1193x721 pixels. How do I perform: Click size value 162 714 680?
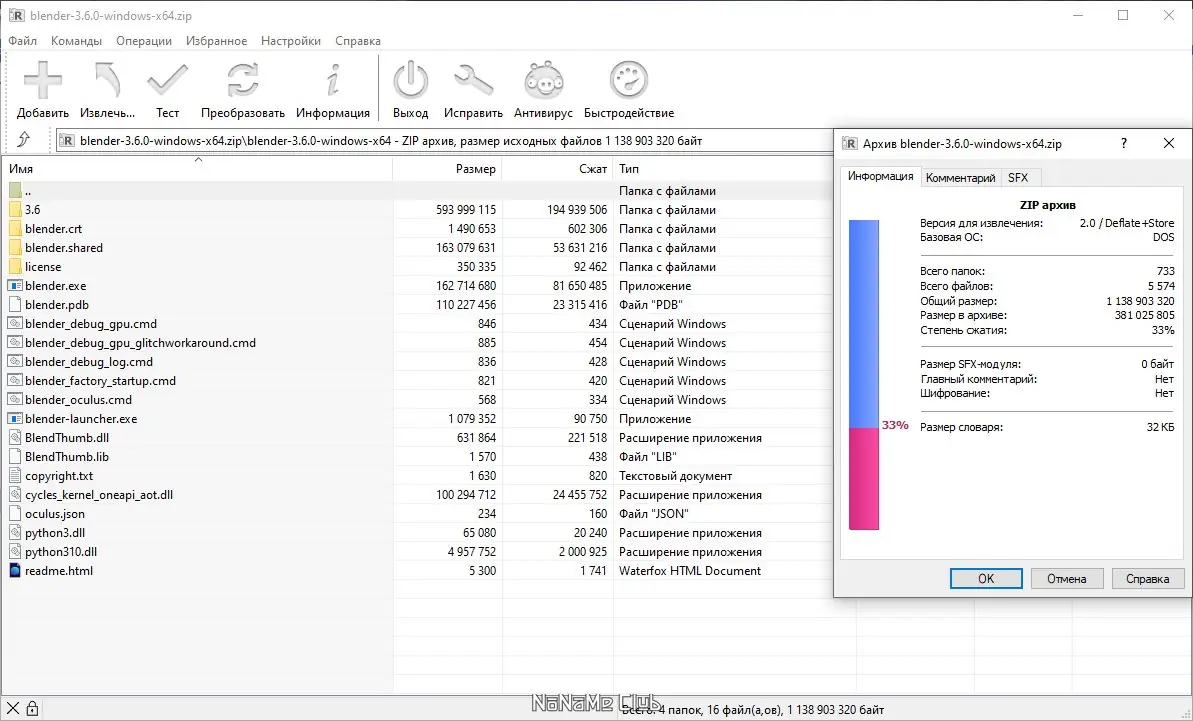pyautogui.click(x=466, y=285)
